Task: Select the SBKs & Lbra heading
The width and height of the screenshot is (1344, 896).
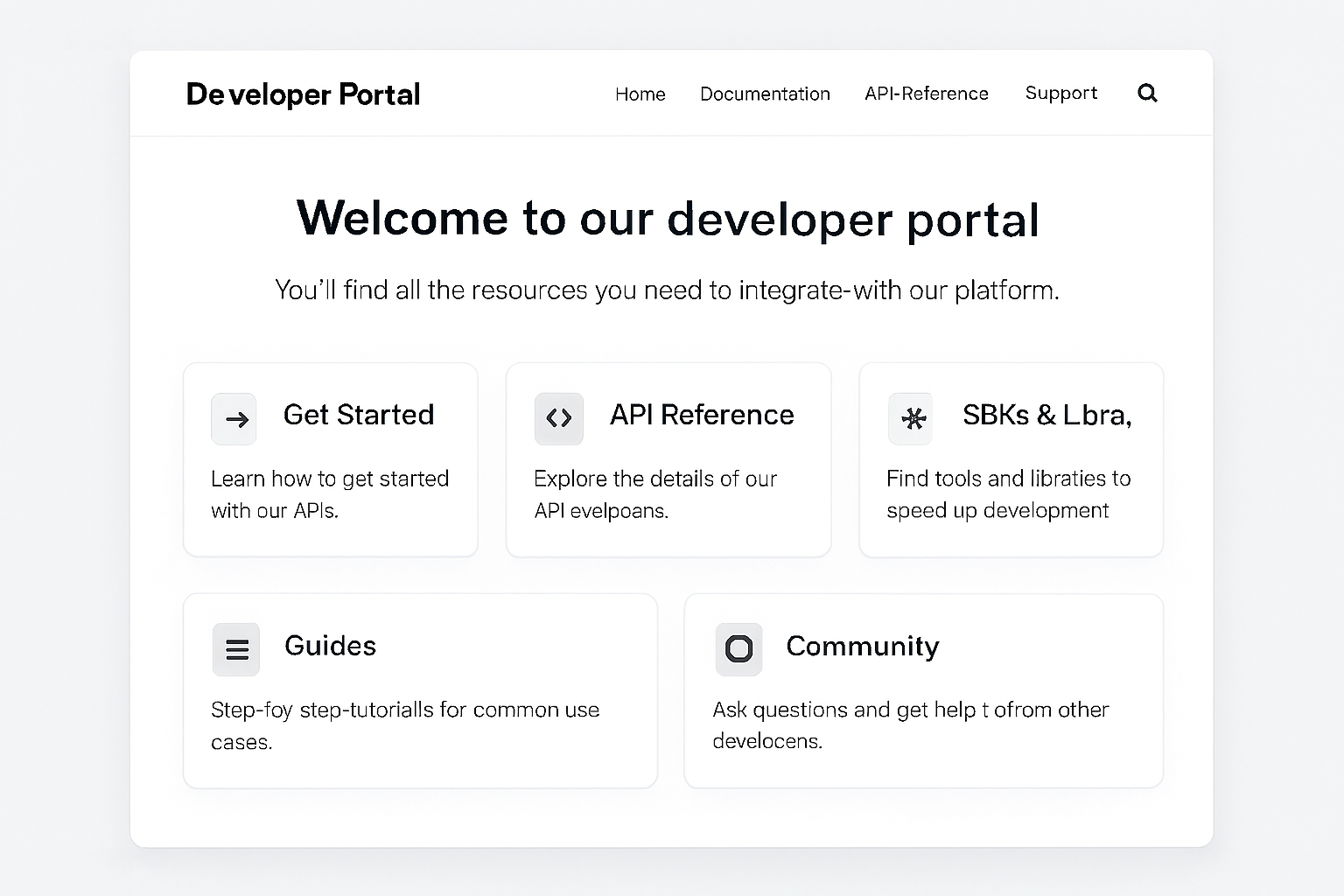Action: click(1046, 416)
